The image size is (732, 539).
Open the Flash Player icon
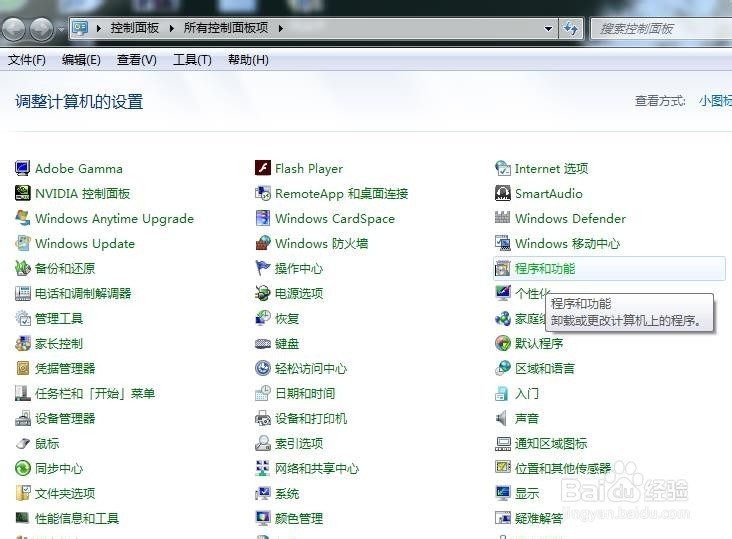[x=263, y=168]
